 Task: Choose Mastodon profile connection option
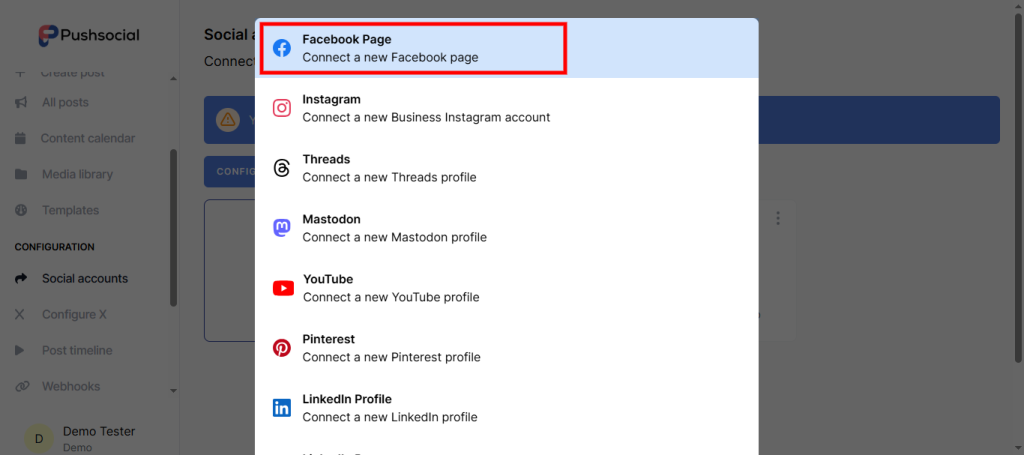point(507,228)
